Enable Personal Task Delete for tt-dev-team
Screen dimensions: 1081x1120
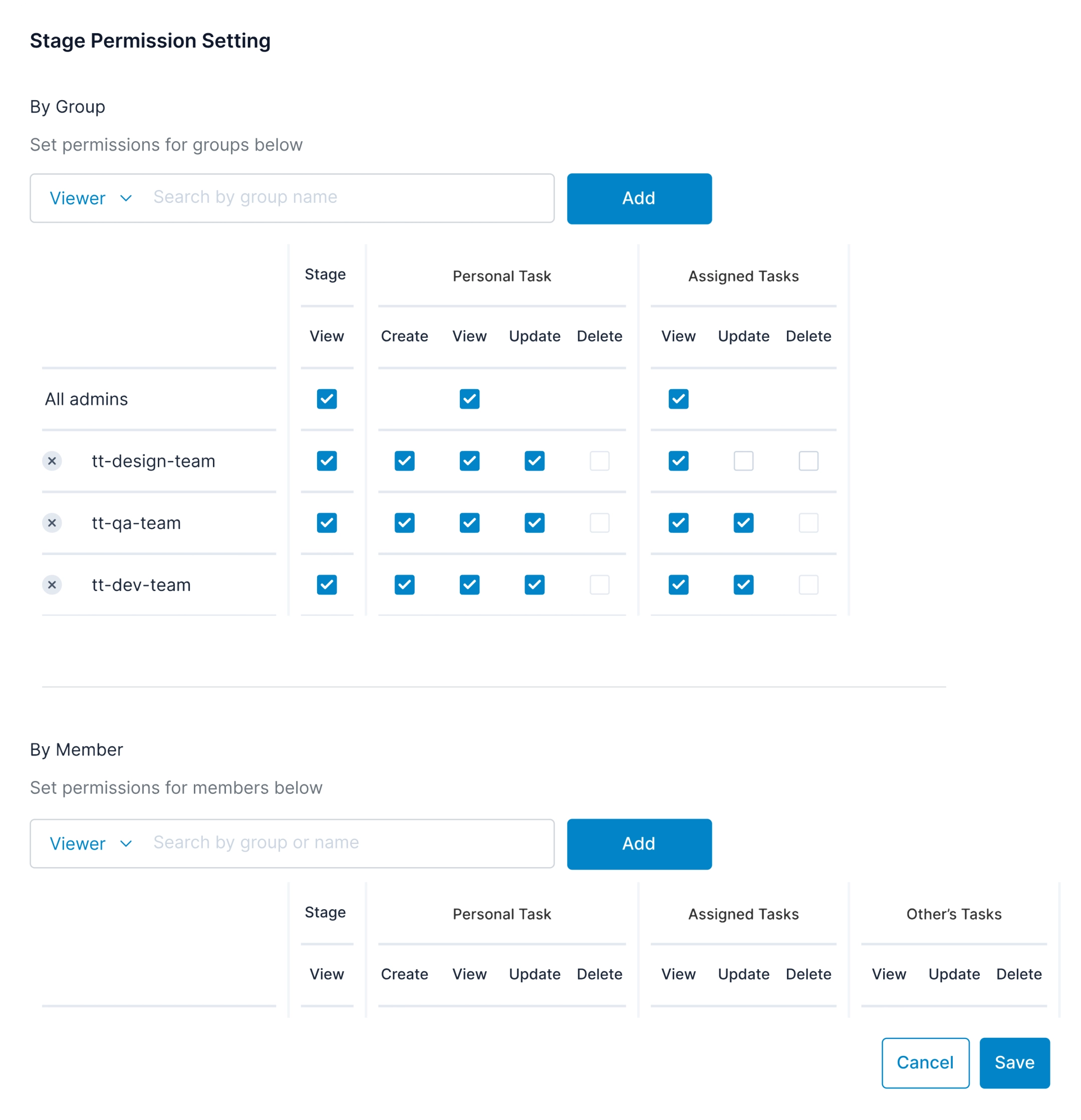click(x=599, y=585)
